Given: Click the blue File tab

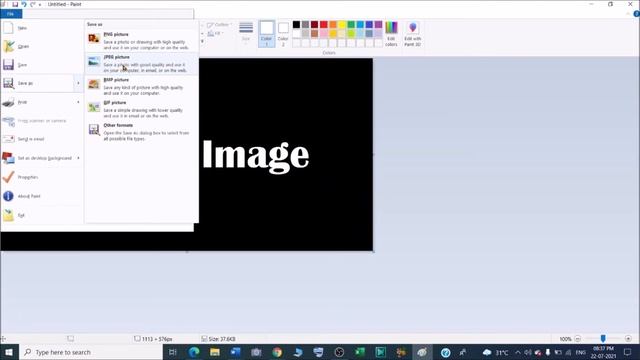Looking at the screenshot, I should [x=11, y=14].
